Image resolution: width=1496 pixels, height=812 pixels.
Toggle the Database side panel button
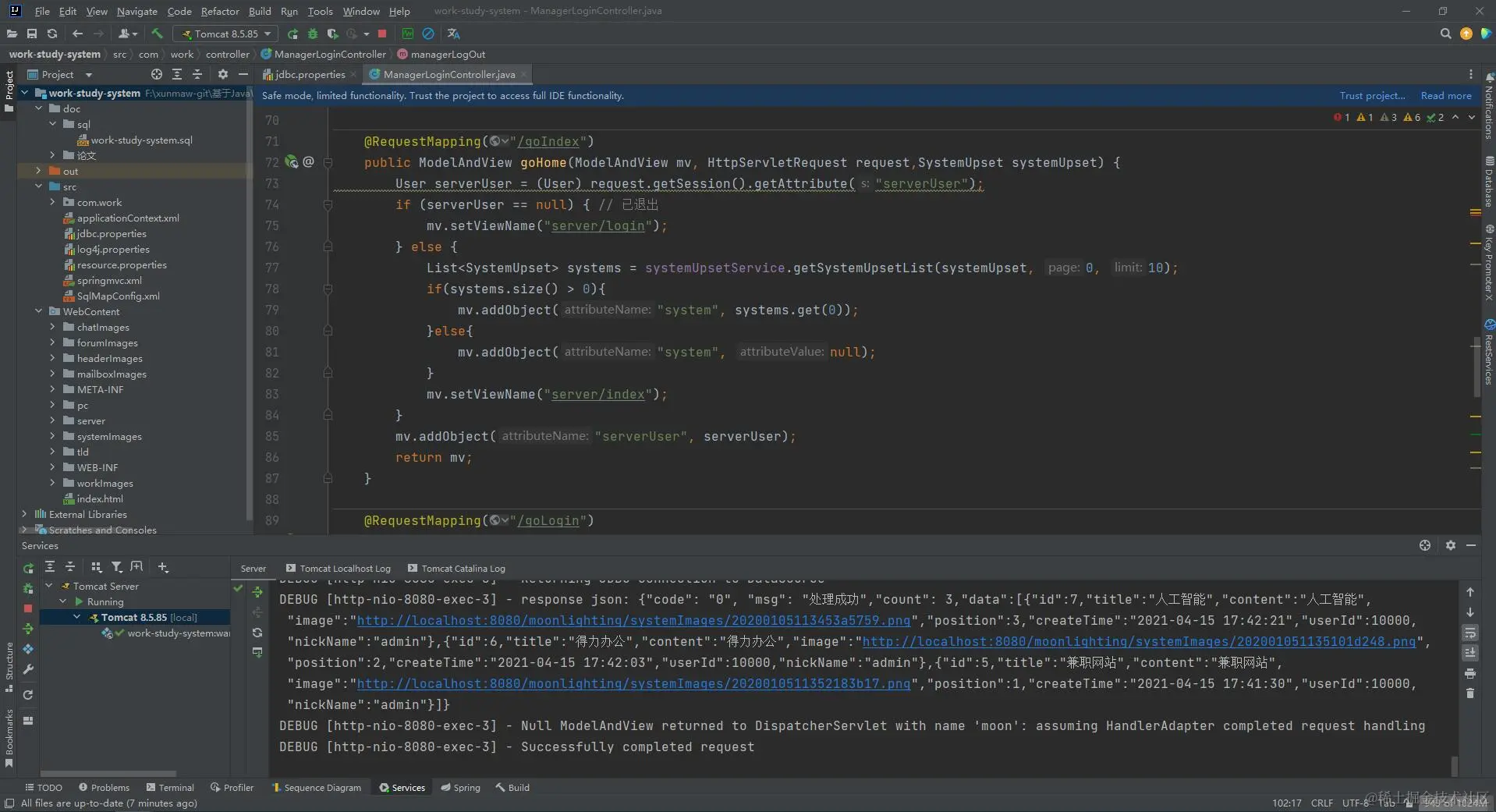point(1488,181)
